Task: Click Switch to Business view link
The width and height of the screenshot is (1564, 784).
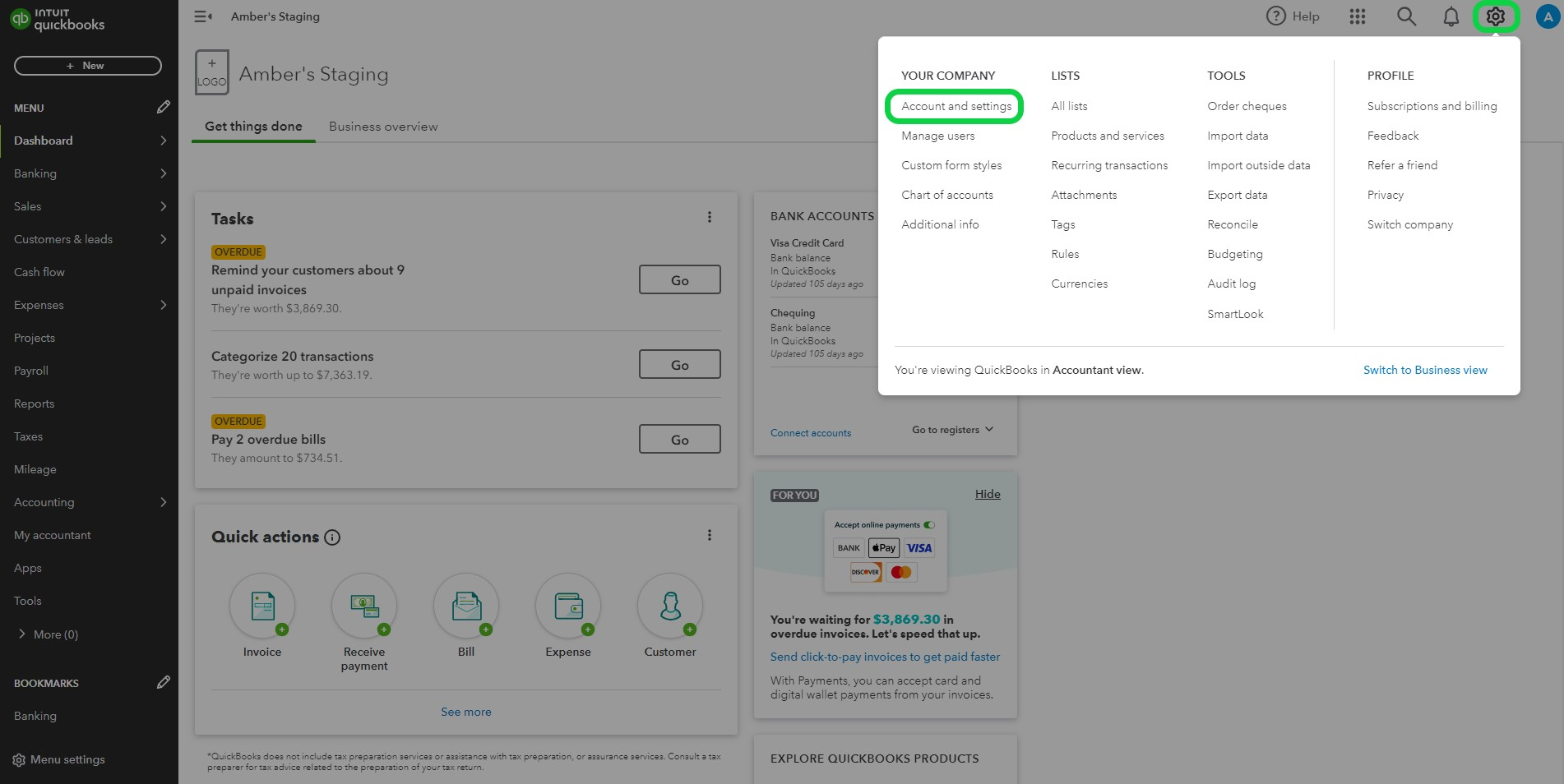Action: 1425,370
